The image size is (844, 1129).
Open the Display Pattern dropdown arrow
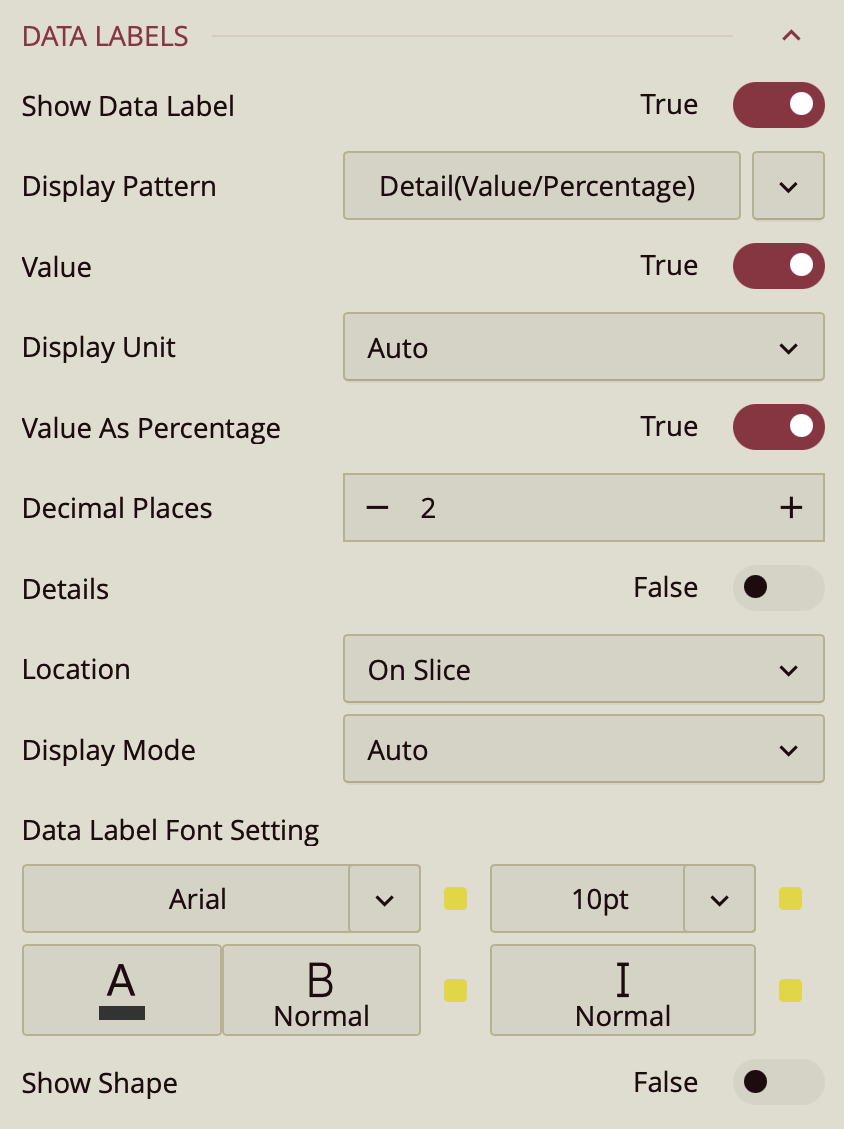click(788, 186)
